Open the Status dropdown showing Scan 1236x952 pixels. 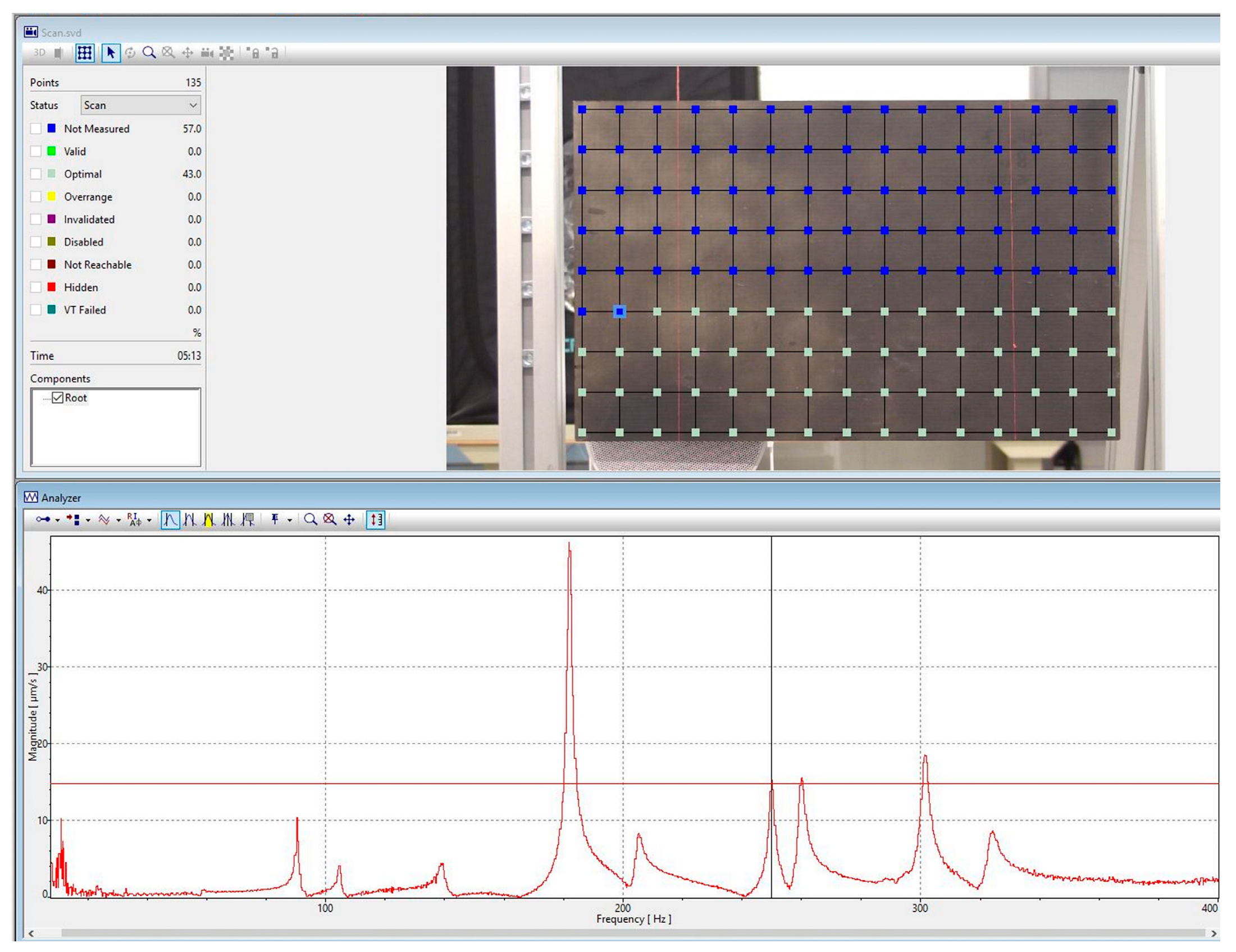(140, 105)
